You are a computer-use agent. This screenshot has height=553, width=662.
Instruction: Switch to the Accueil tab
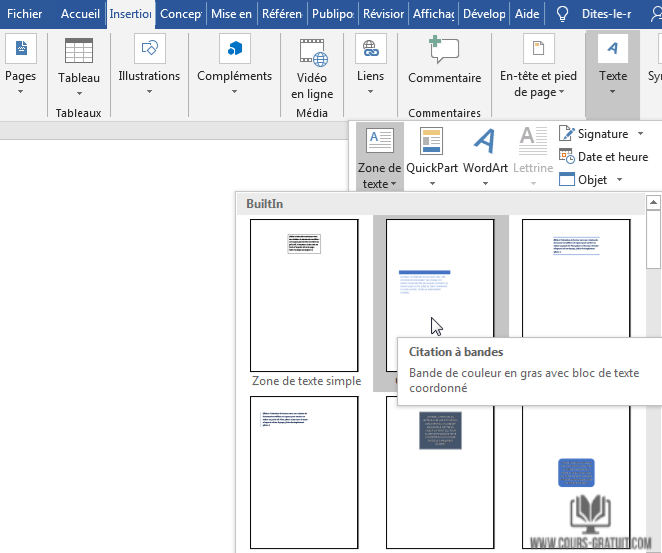(x=80, y=14)
